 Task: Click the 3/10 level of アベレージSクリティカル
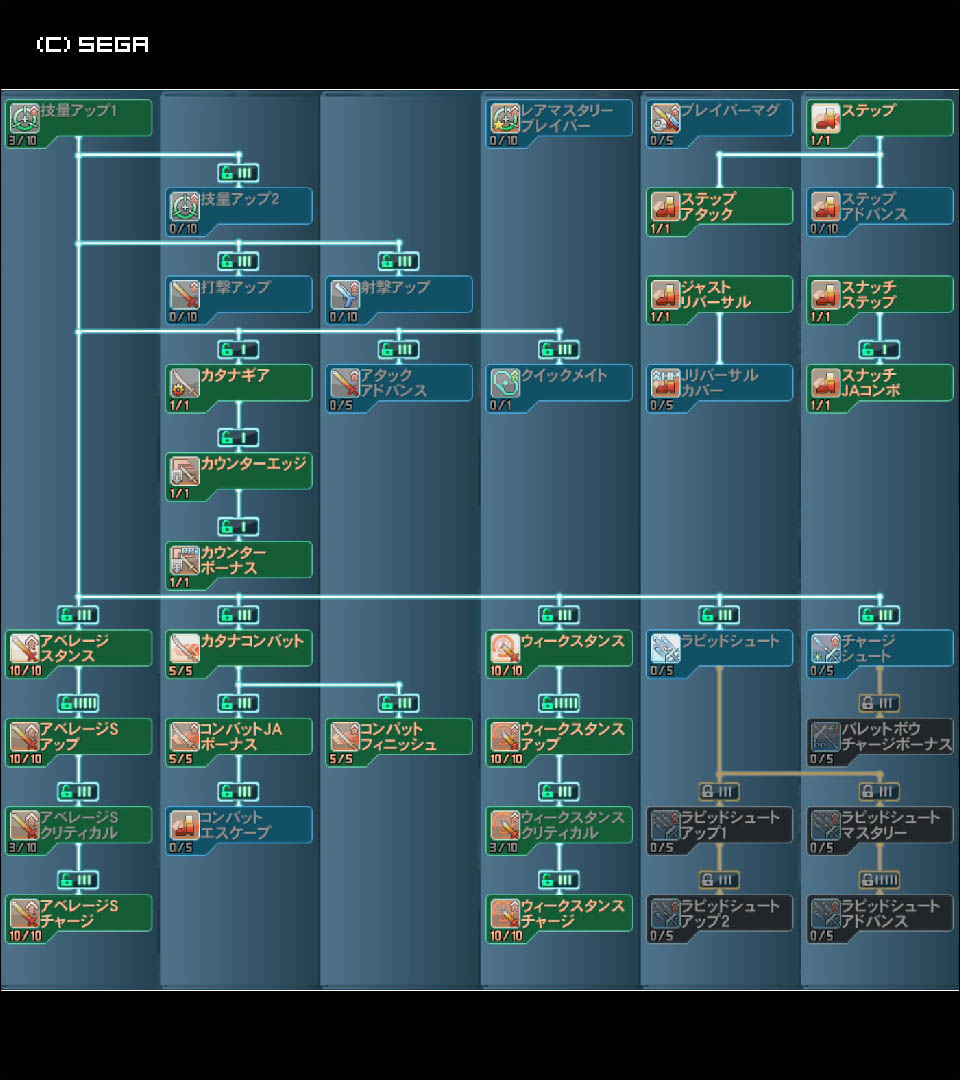23,848
